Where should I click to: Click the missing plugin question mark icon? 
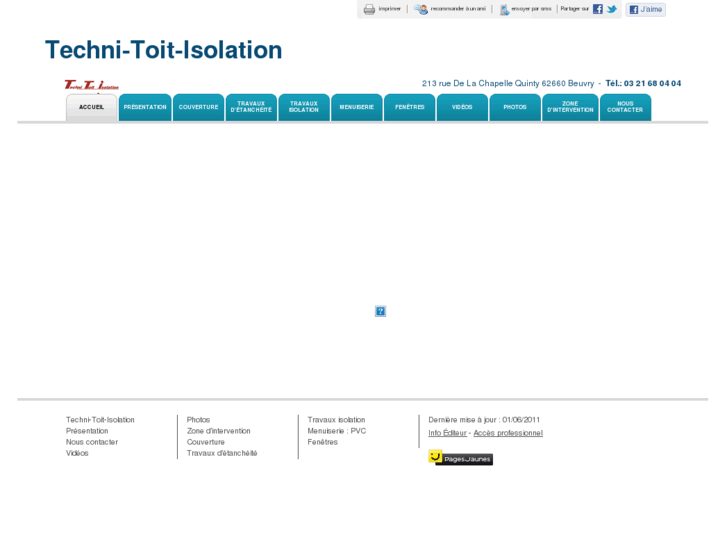click(x=380, y=311)
